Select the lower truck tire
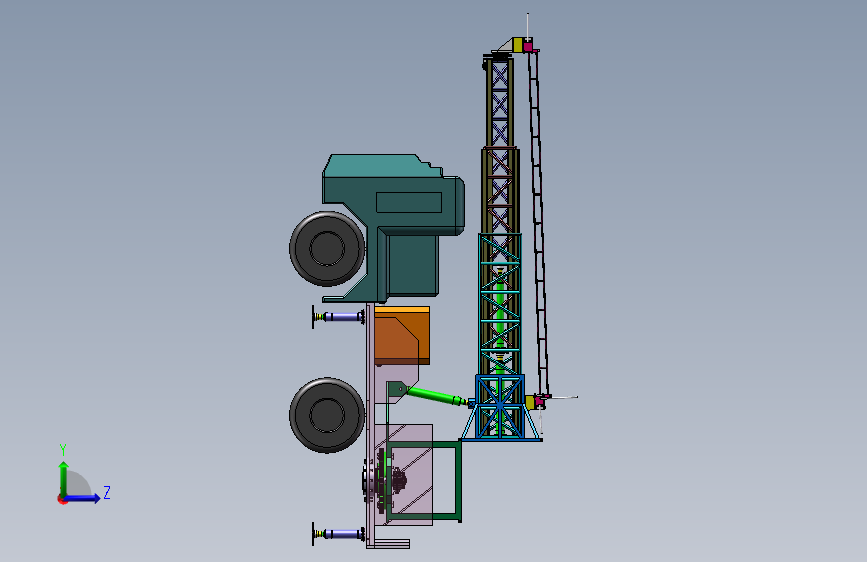867x562 pixels. click(x=327, y=415)
